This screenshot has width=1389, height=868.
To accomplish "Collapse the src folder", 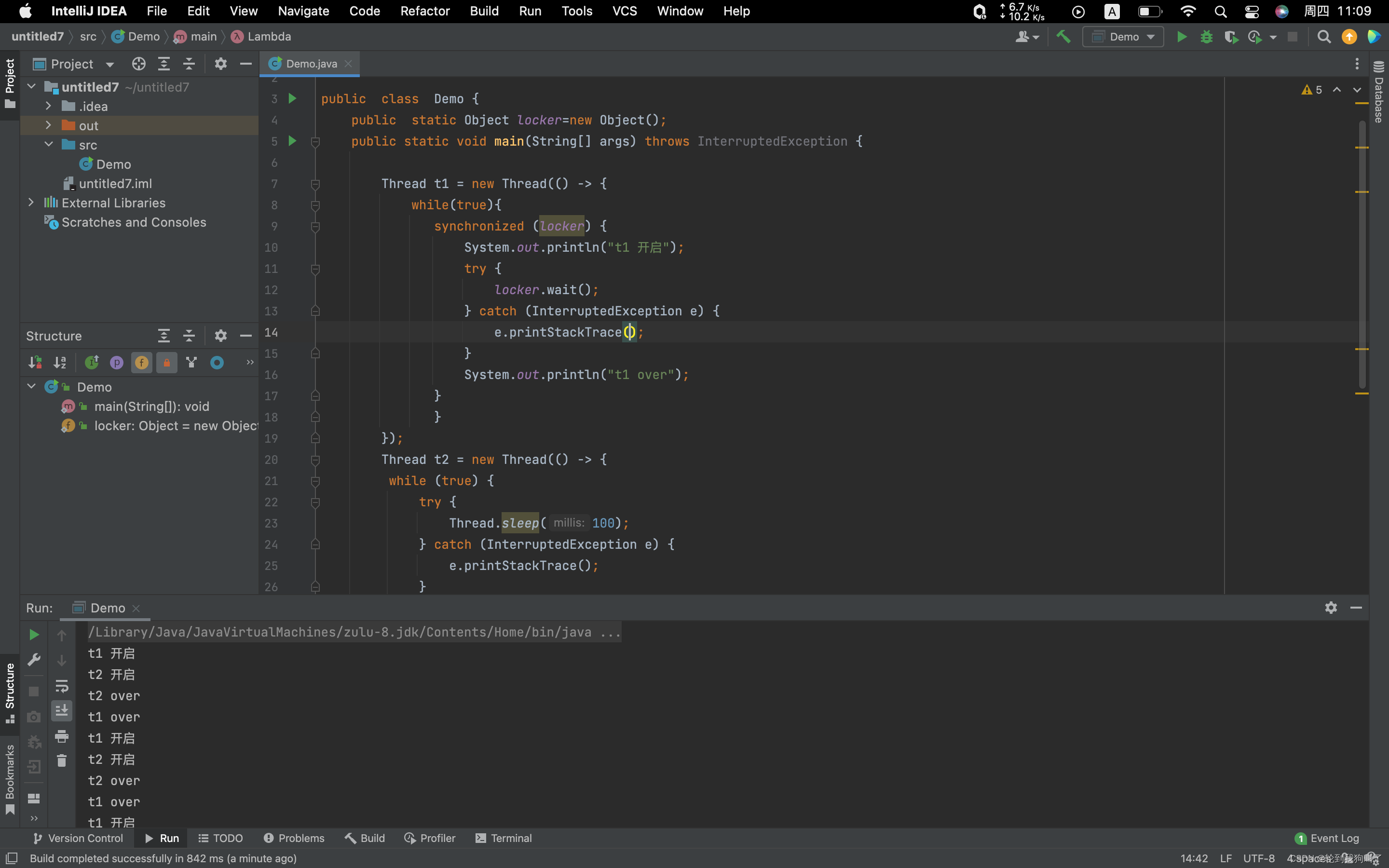I will pyautogui.click(x=49, y=145).
